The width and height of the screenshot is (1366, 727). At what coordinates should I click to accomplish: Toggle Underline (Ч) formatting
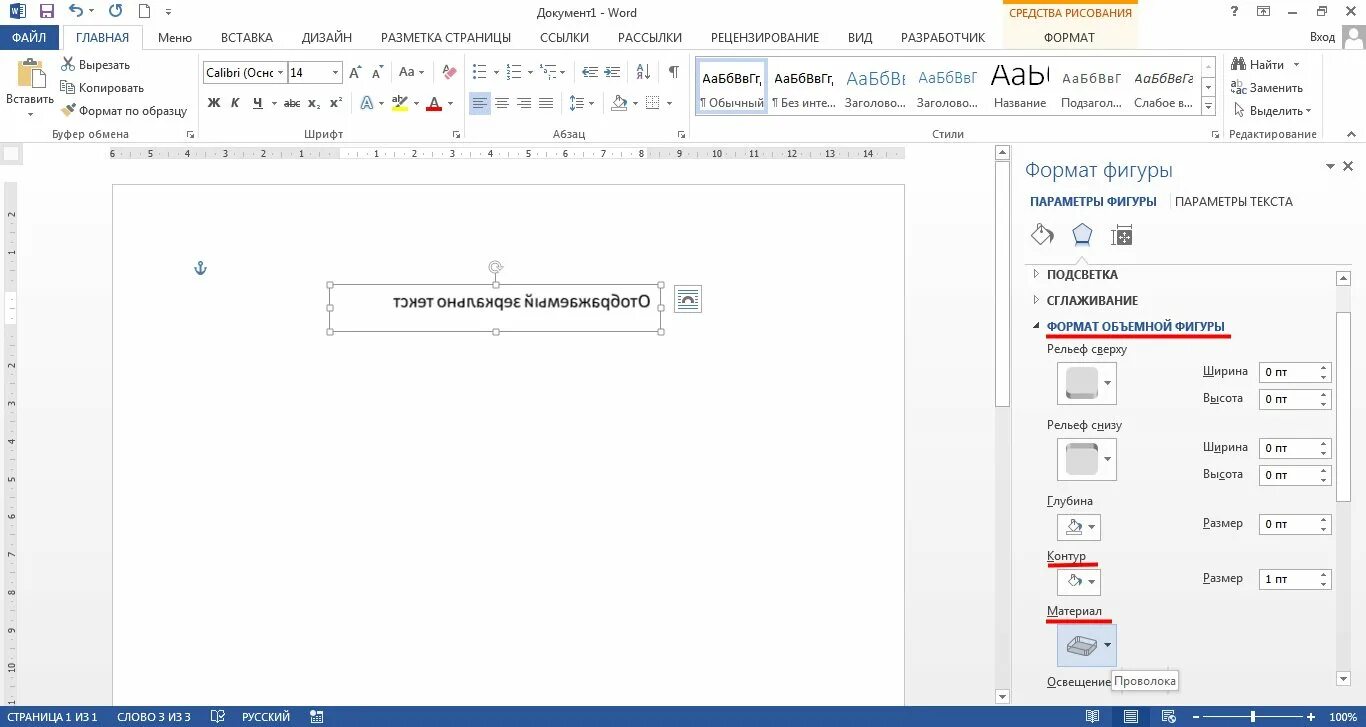pyautogui.click(x=258, y=103)
